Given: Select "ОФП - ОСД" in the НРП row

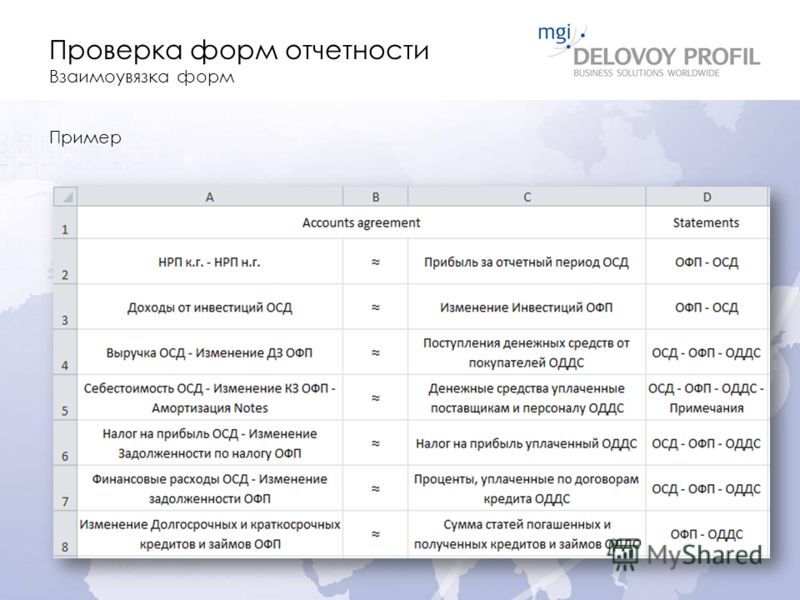Looking at the screenshot, I should coord(707,262).
